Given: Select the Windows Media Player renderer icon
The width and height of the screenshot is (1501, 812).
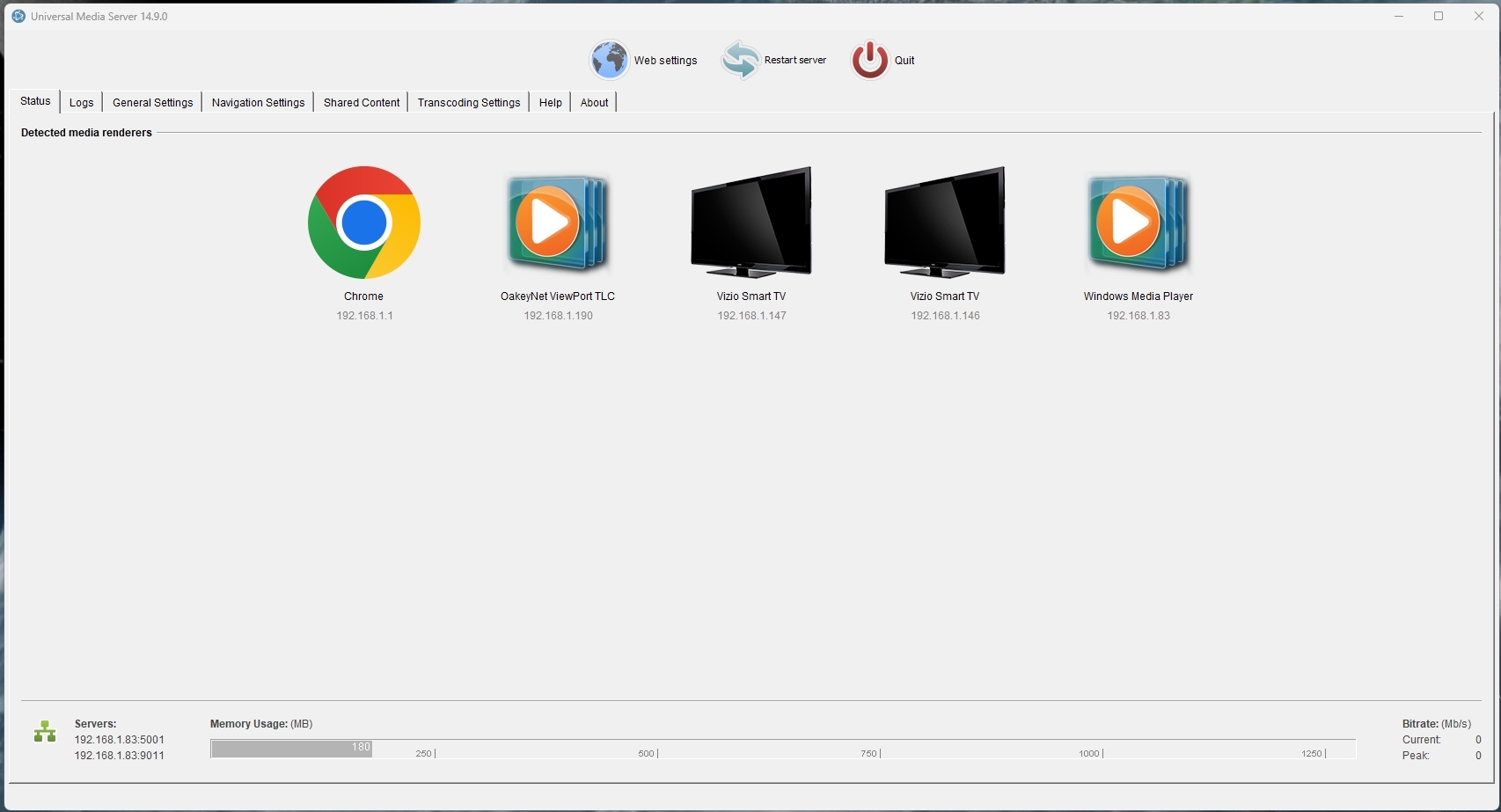Looking at the screenshot, I should 1139,223.
